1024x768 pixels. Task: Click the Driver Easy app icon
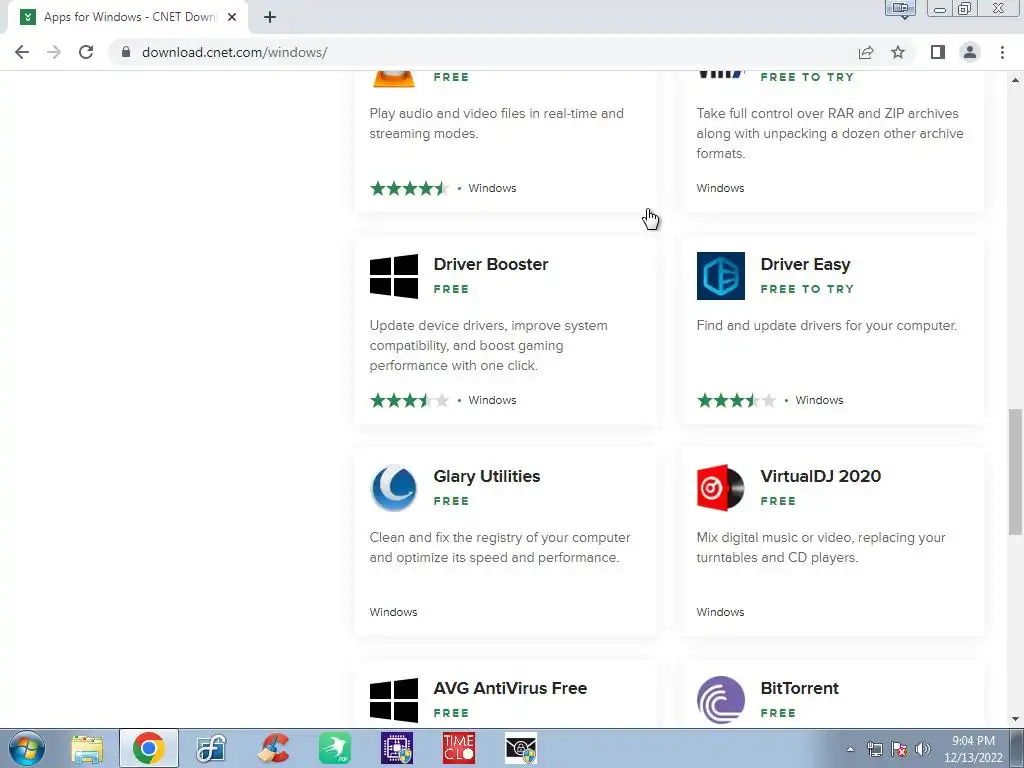tap(720, 276)
